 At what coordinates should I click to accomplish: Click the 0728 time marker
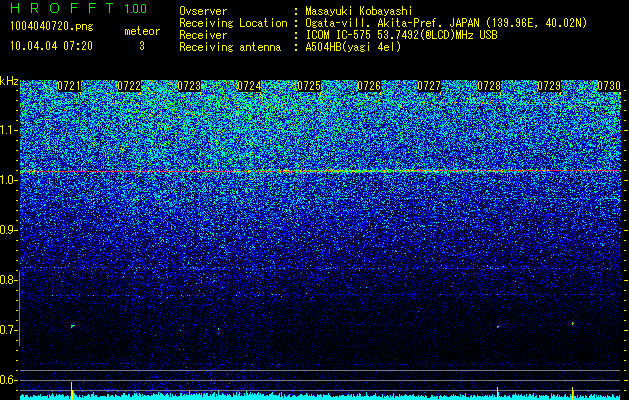pos(489,86)
